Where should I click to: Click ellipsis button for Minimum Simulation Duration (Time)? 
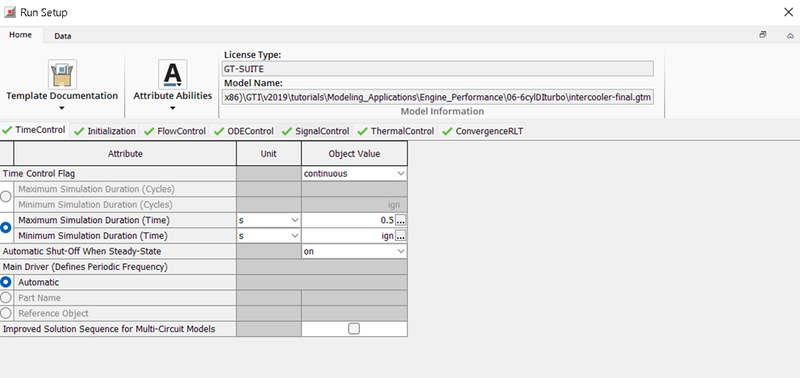(401, 236)
